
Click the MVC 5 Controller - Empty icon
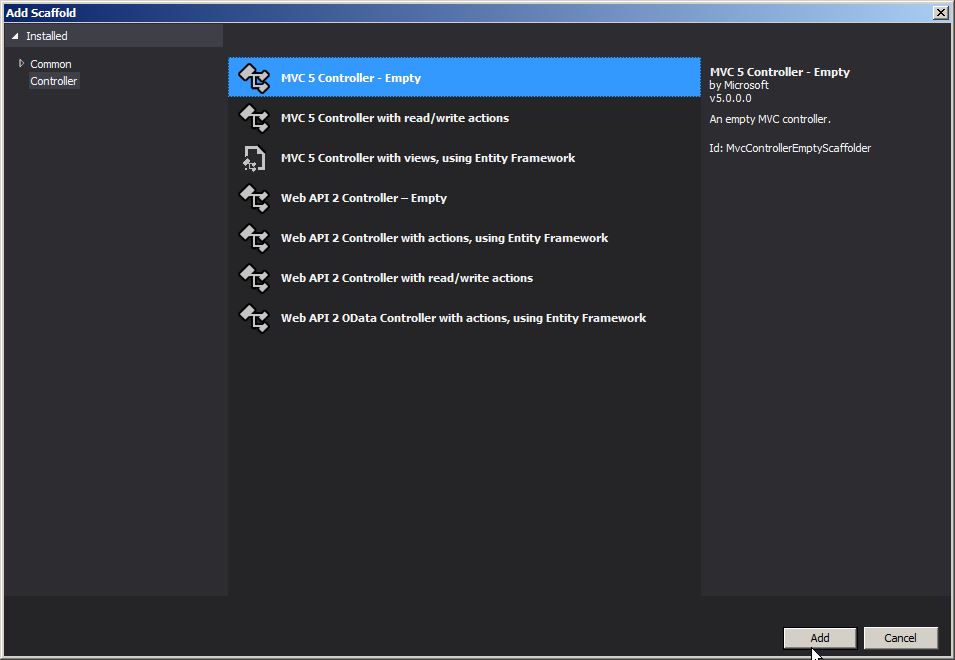point(255,78)
